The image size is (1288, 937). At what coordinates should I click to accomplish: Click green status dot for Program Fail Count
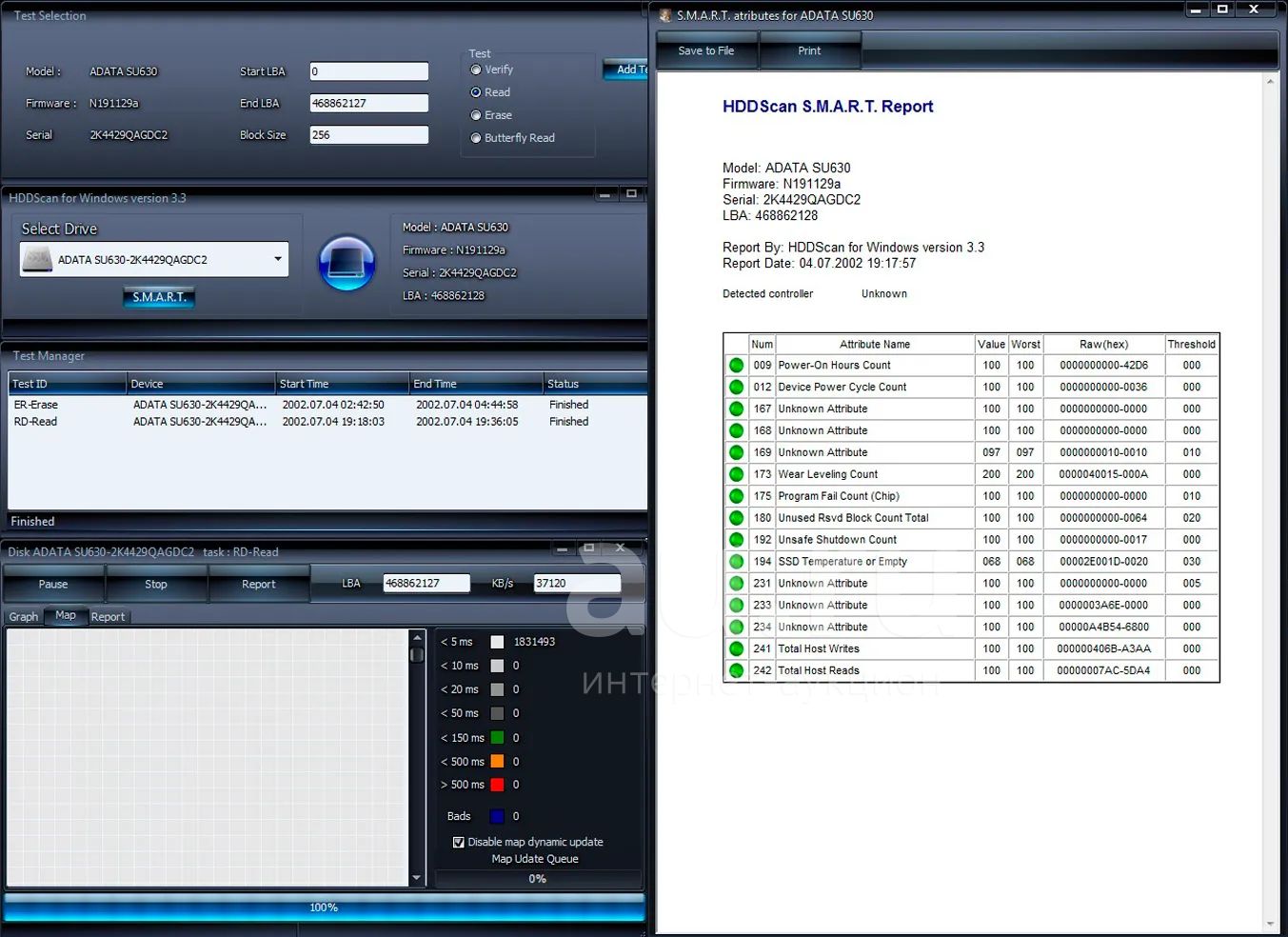click(x=736, y=496)
